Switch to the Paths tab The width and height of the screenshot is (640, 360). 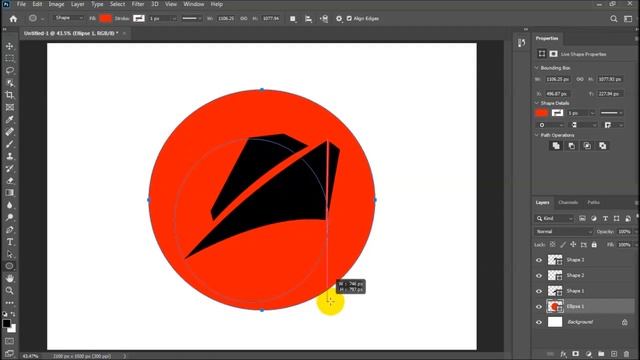(x=593, y=202)
